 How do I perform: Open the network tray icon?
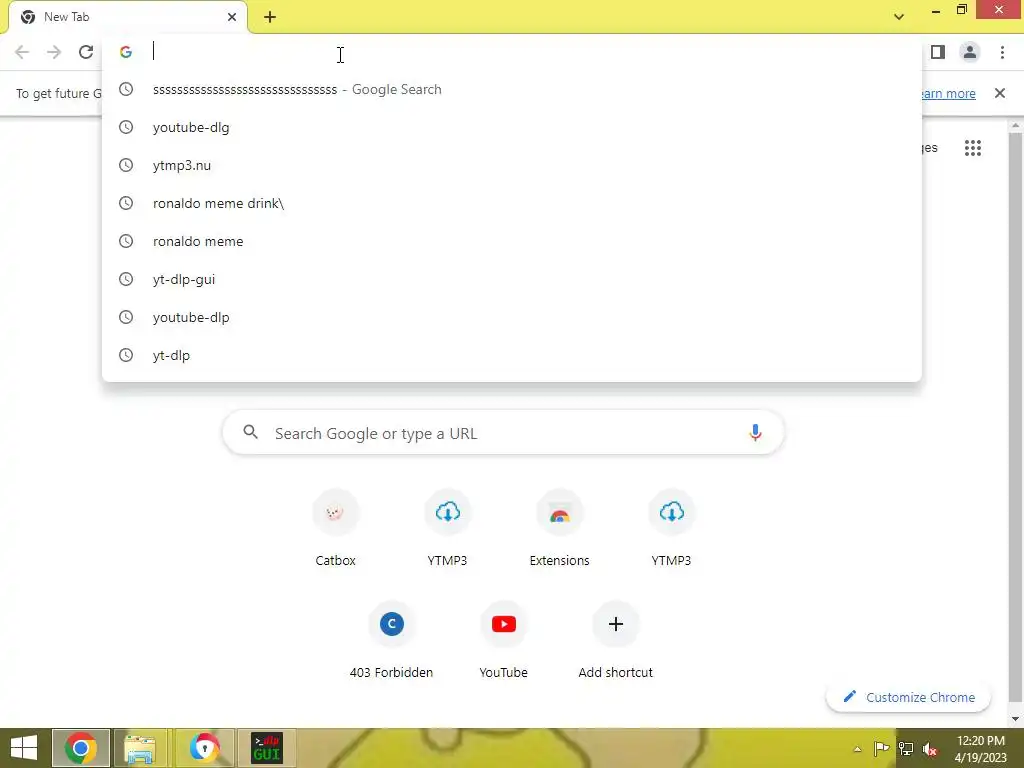[906, 748]
